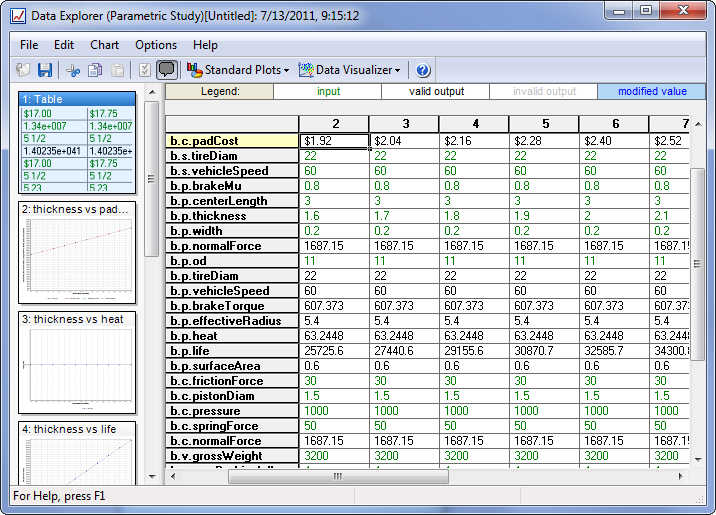
Task: Open the Chart menu
Action: pos(104,45)
